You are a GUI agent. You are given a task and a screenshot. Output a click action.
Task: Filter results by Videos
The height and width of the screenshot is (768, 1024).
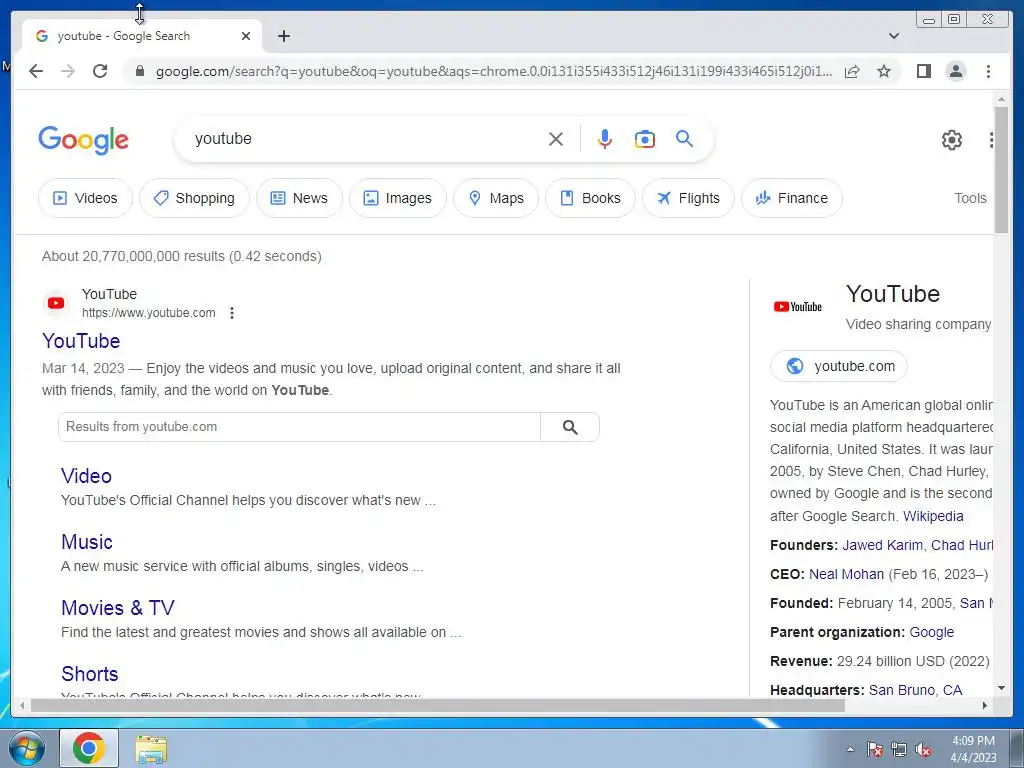85,198
